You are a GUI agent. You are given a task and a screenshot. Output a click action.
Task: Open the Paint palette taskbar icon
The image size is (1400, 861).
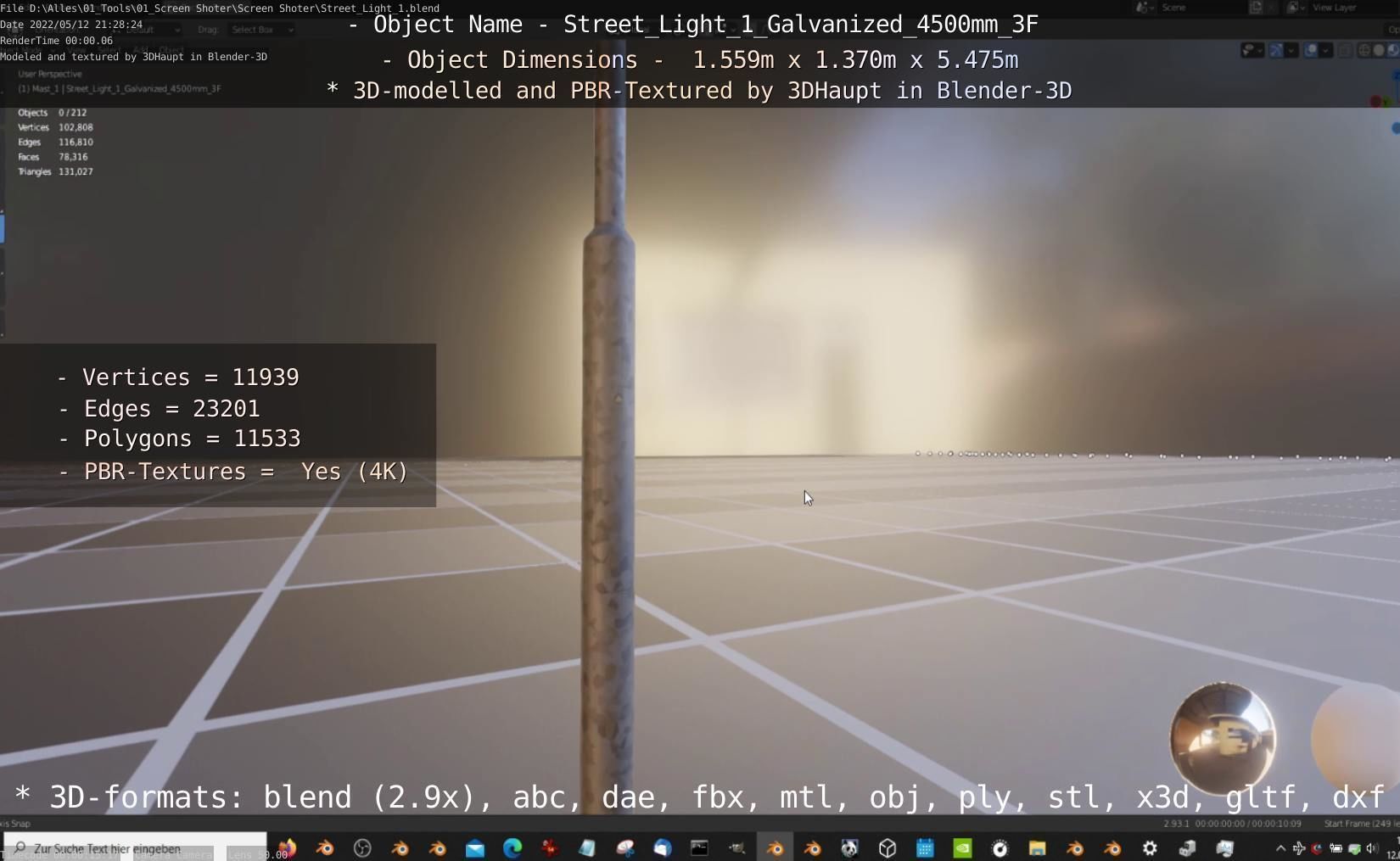point(625,847)
